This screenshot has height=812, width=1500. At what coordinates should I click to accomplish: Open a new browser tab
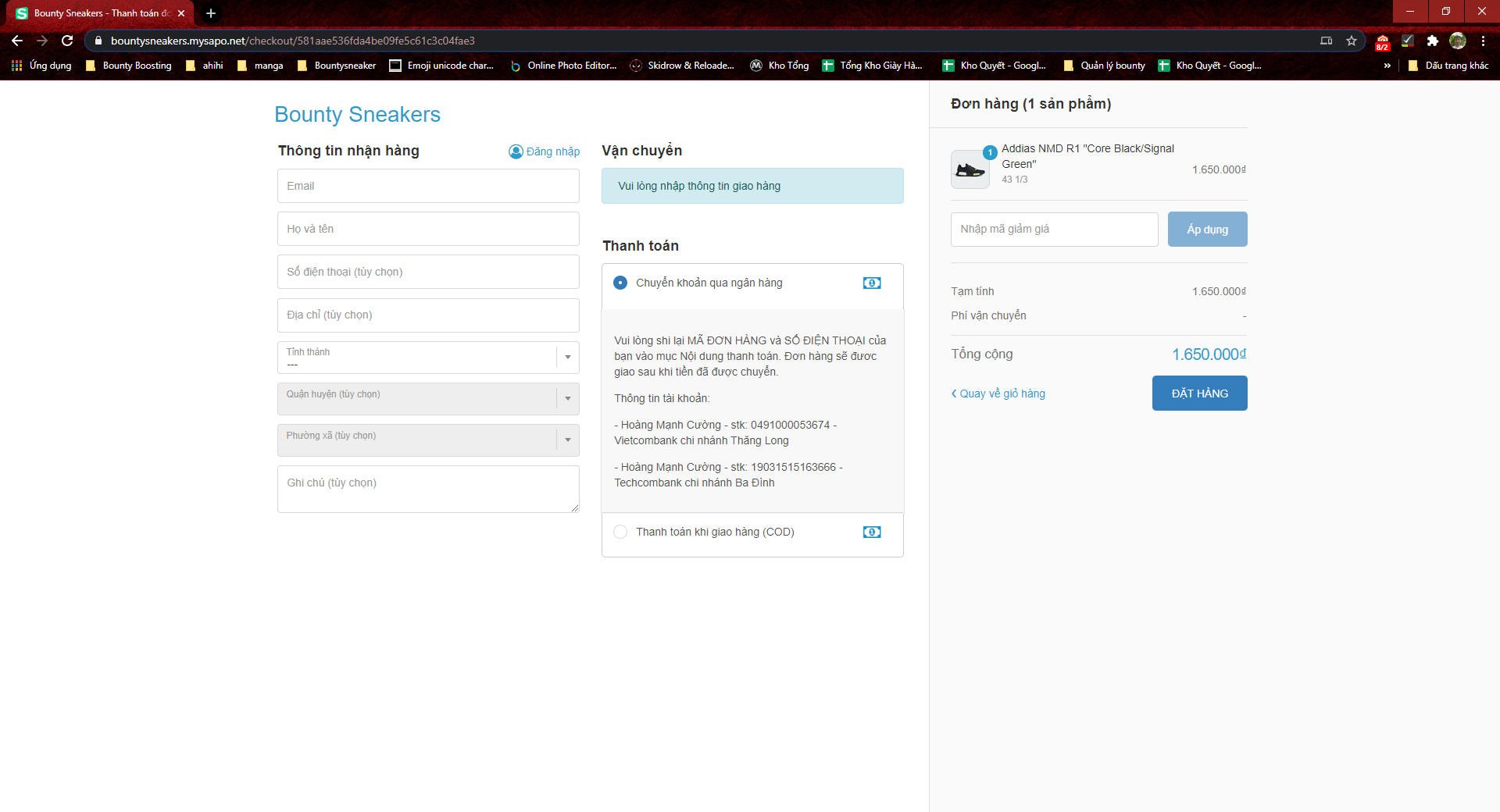tap(211, 13)
